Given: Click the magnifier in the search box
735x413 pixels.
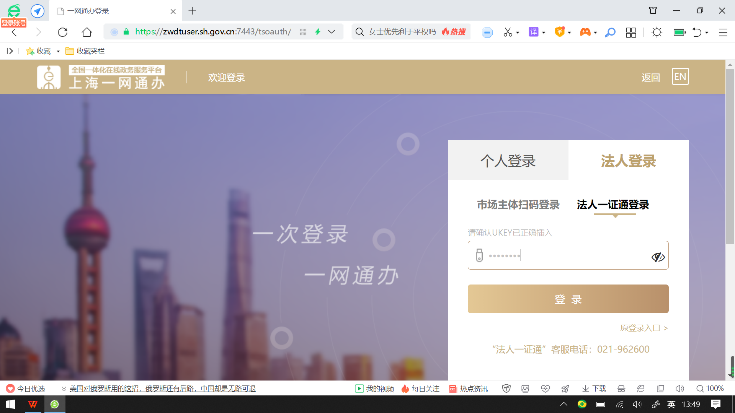Looking at the screenshot, I should pyautogui.click(x=360, y=32).
